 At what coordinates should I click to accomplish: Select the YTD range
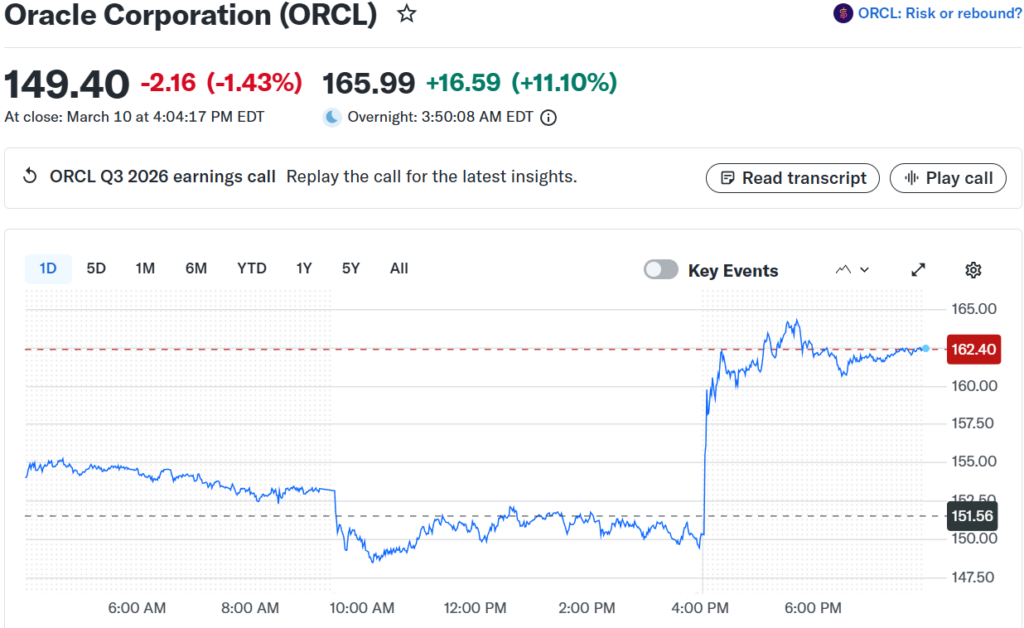pos(252,268)
